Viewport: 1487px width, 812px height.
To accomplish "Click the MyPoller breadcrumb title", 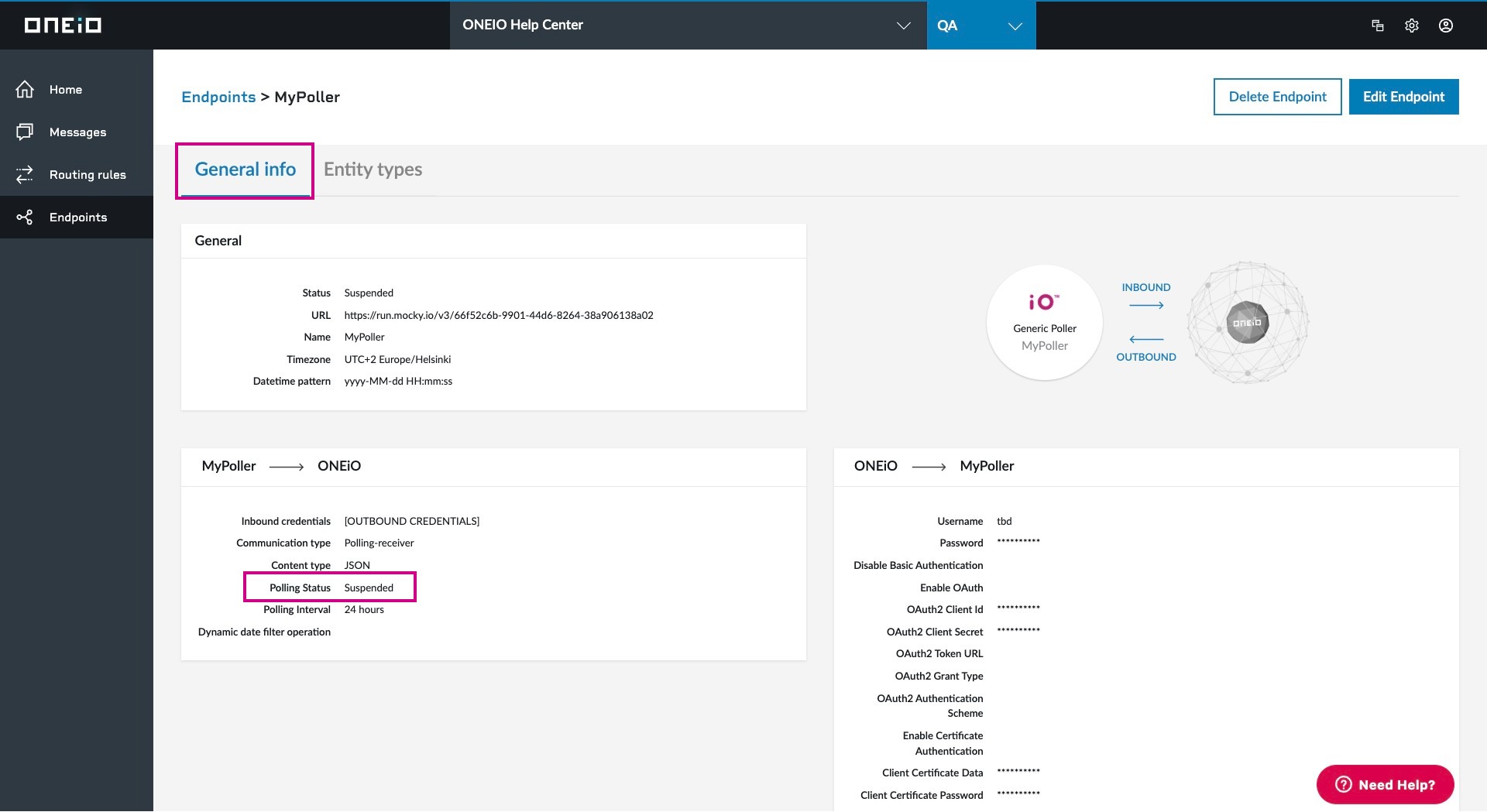I will click(x=307, y=98).
